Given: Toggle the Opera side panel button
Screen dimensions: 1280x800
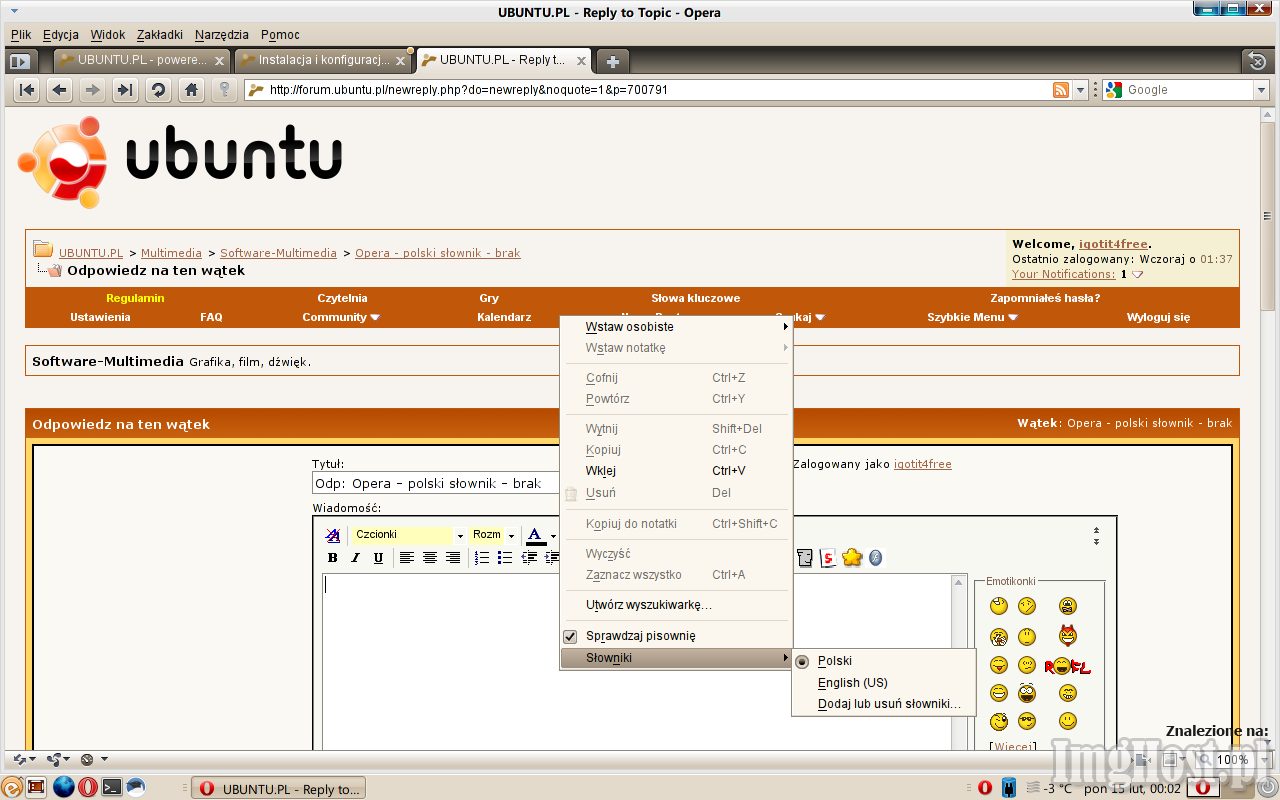Looking at the screenshot, I should (x=21, y=61).
